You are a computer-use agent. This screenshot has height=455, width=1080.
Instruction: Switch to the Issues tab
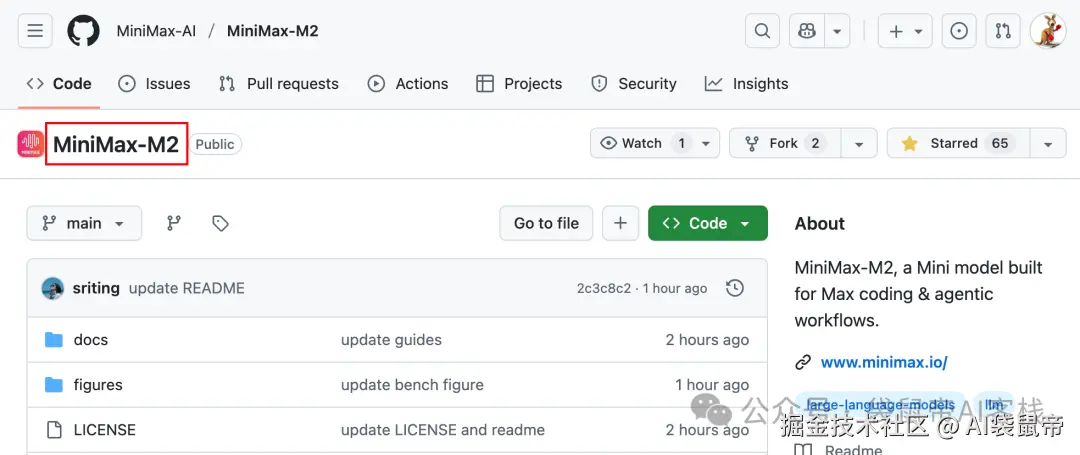click(x=154, y=84)
